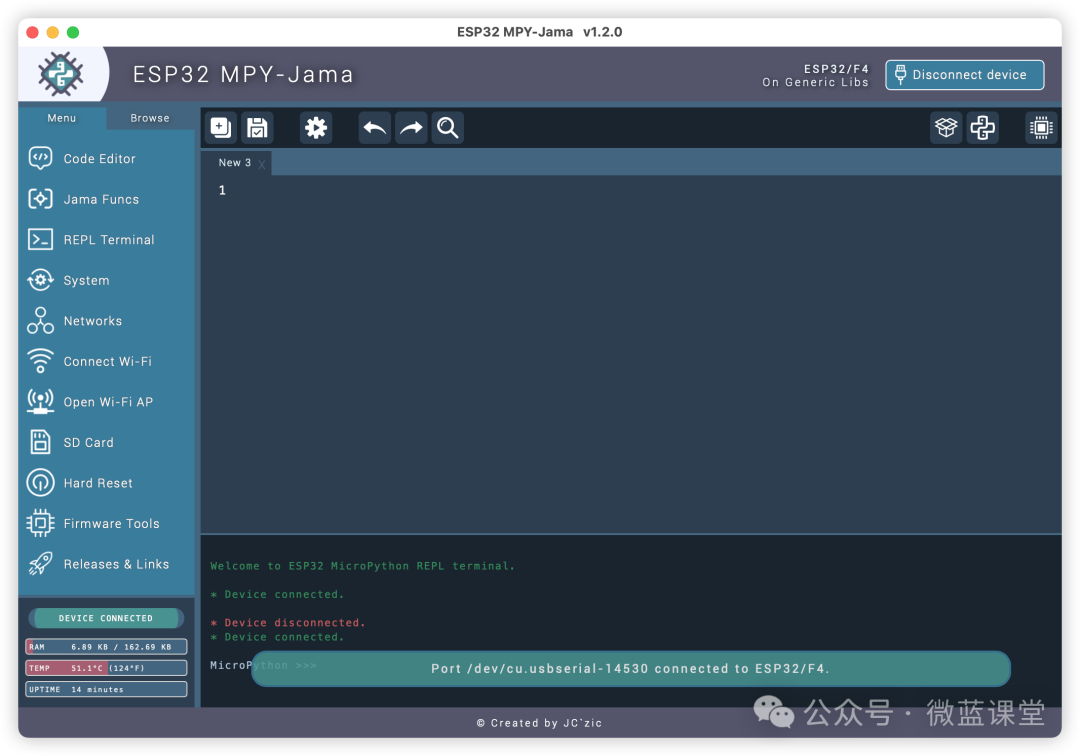Switch to the Menu tab
This screenshot has width=1080, height=756.
(x=62, y=118)
